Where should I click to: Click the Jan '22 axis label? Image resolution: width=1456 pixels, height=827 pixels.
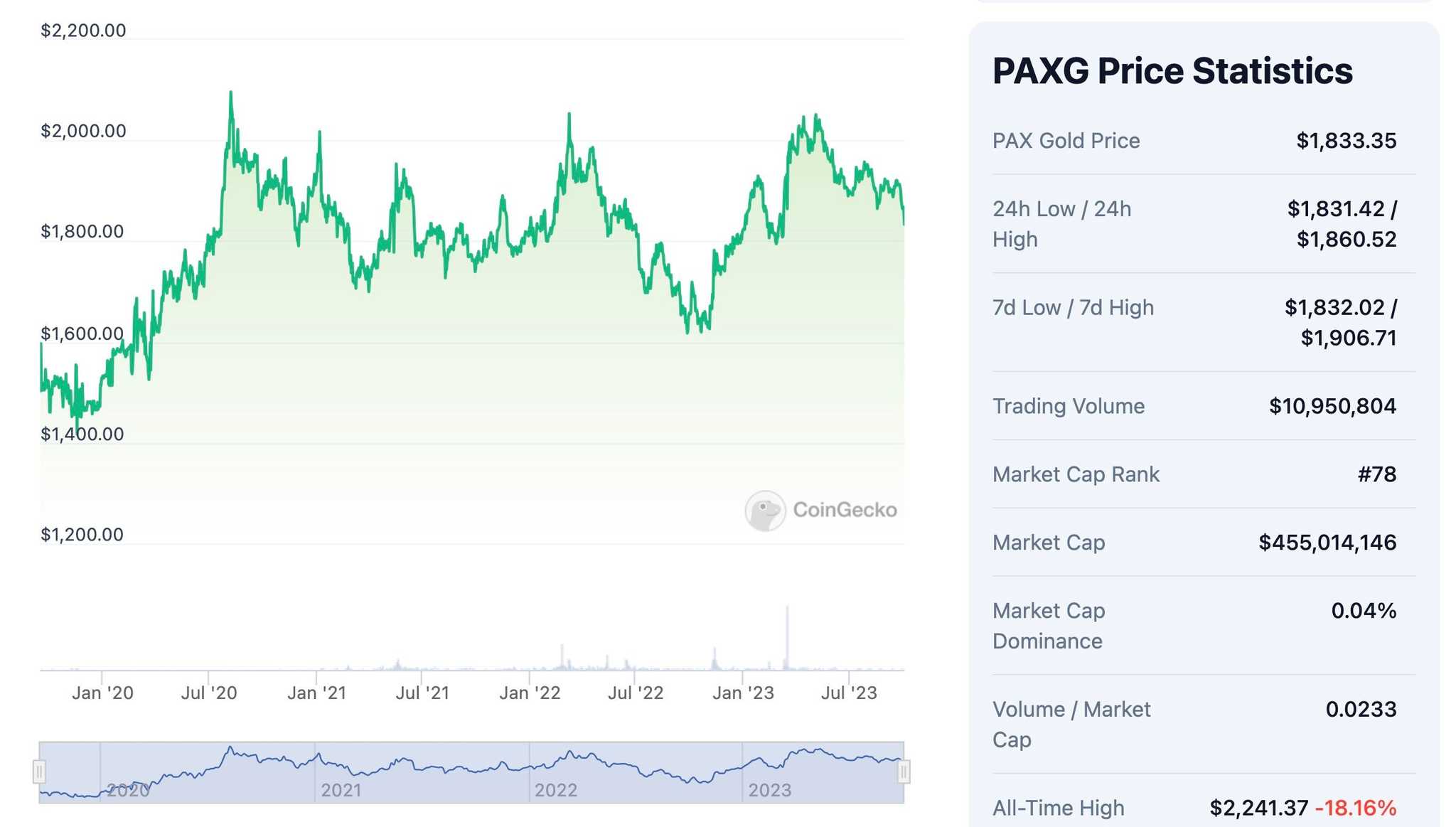point(530,692)
